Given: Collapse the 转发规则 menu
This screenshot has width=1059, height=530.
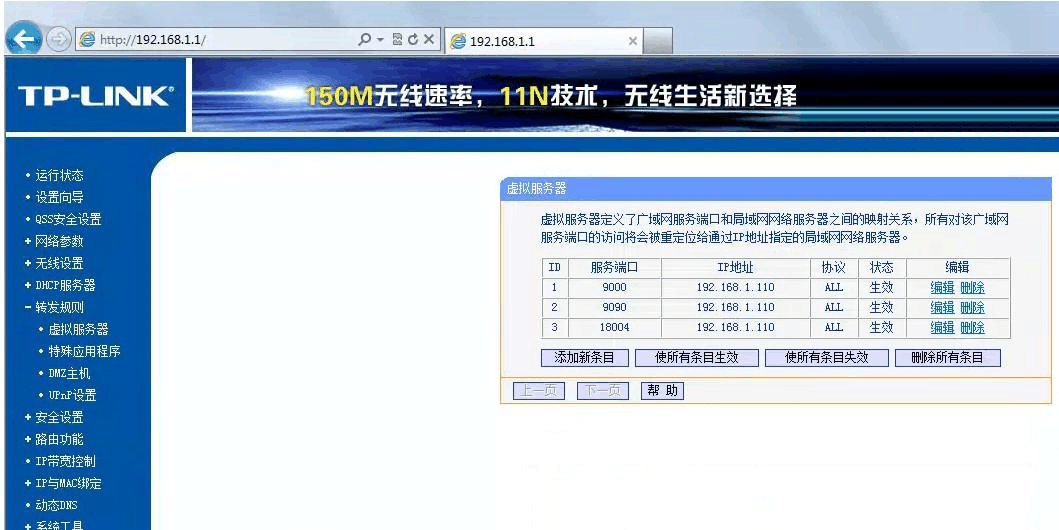Looking at the screenshot, I should coord(59,307).
